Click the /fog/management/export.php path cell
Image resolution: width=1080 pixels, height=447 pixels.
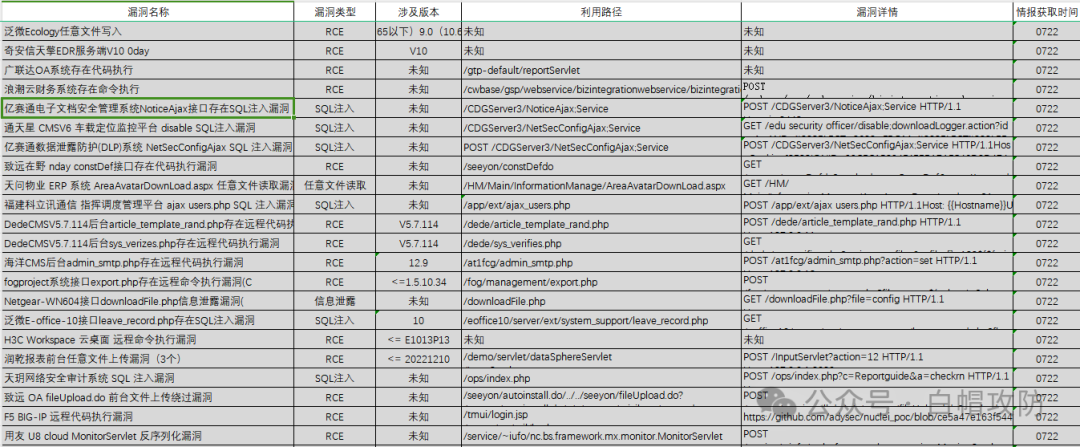tap(601, 282)
